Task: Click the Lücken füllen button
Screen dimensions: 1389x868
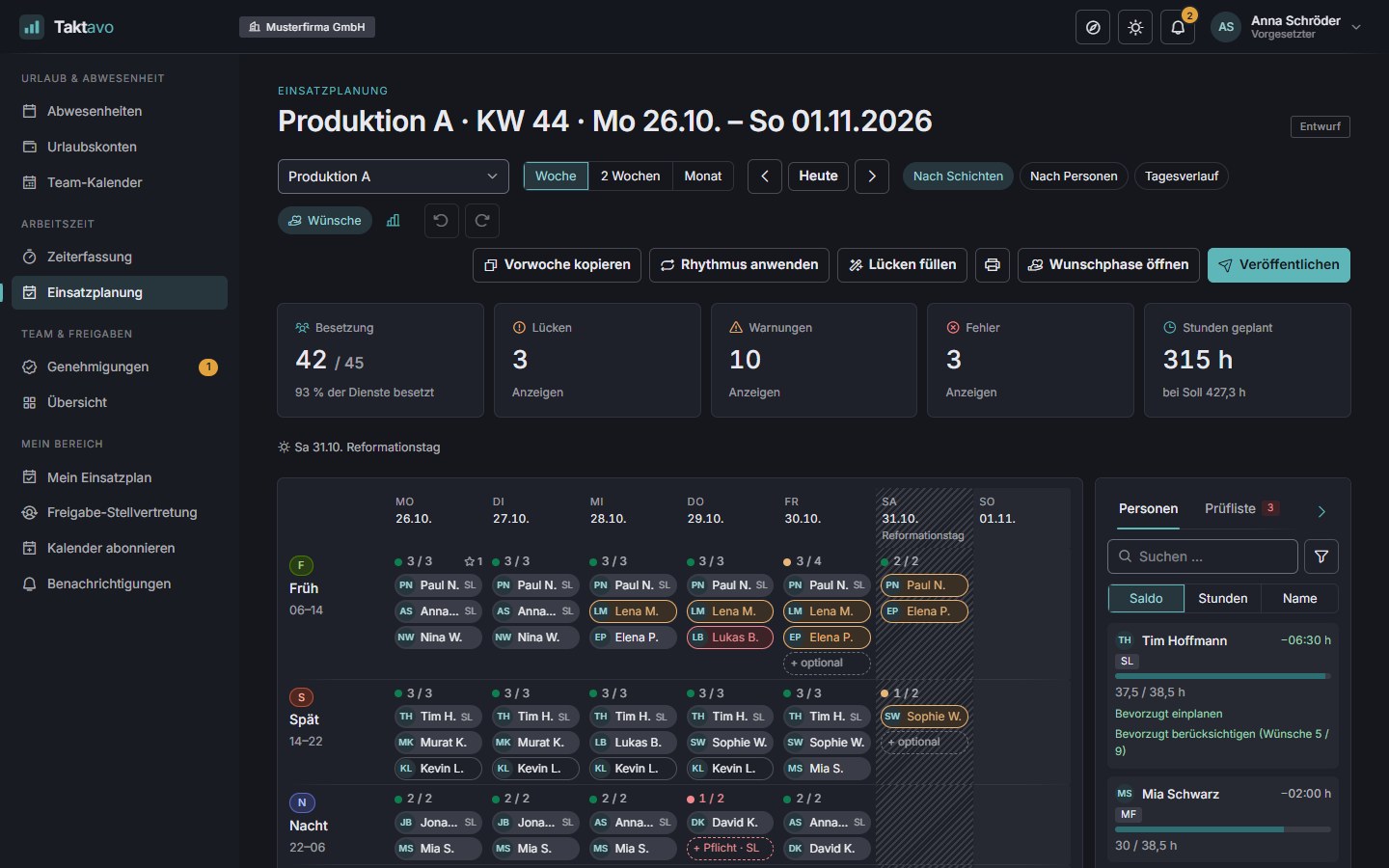Action: point(902,265)
